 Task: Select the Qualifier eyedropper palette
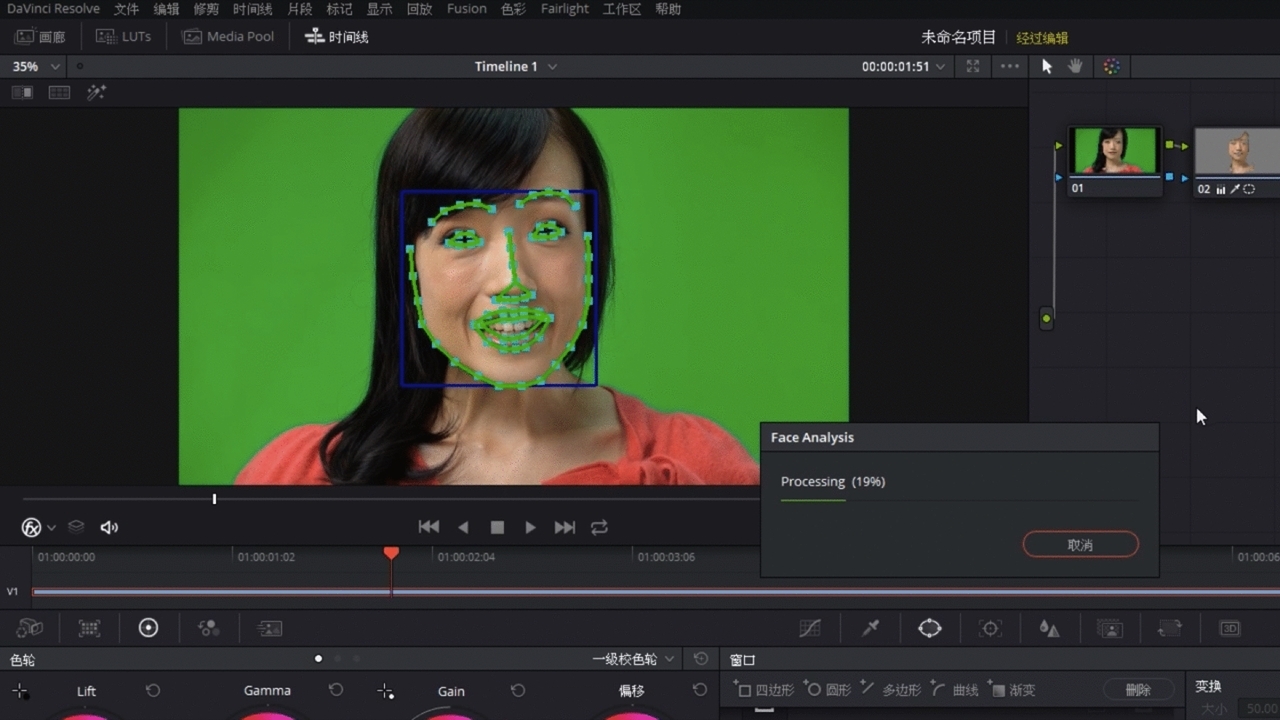871,628
